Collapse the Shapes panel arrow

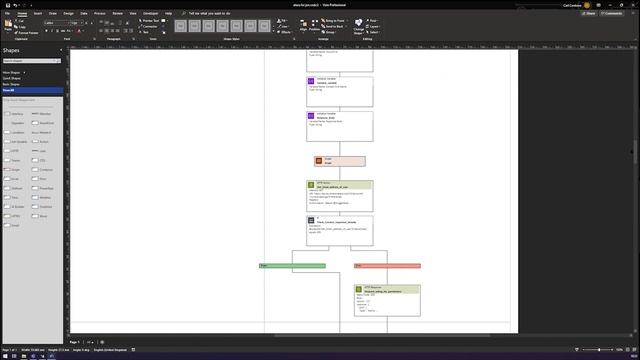tap(61, 50)
